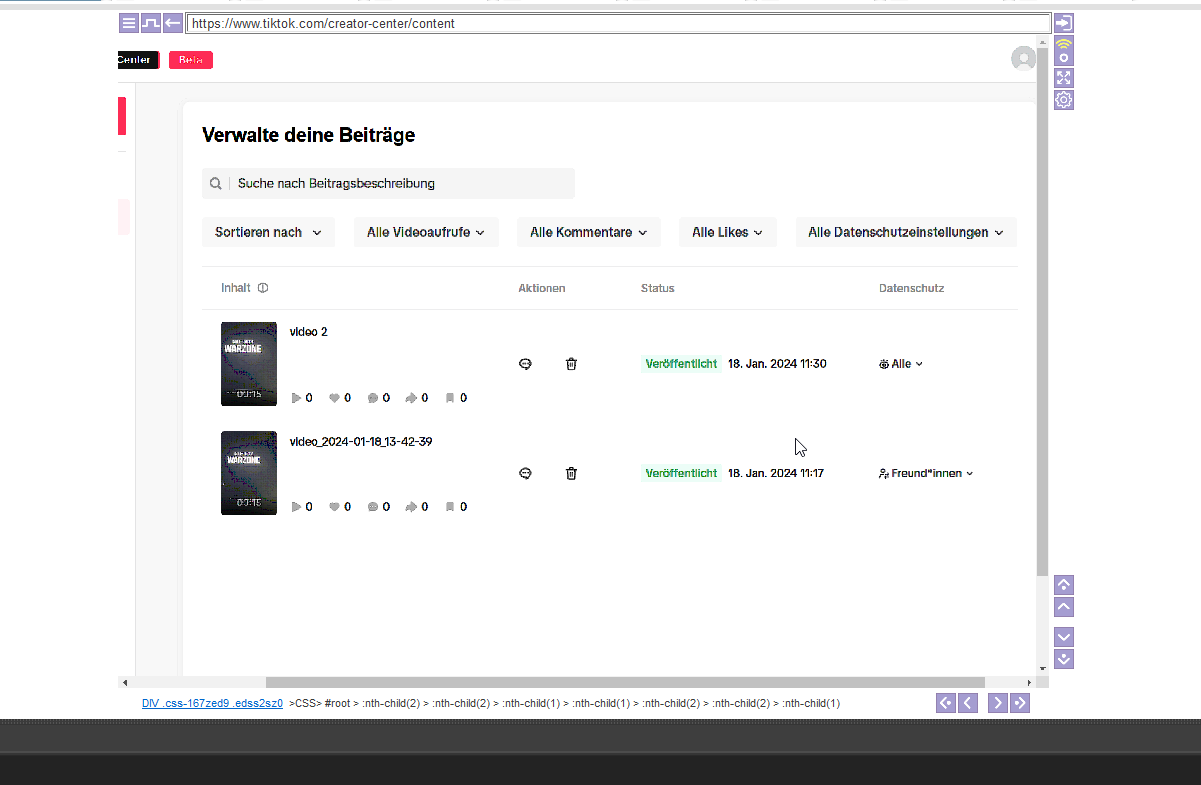Click the info icon next to Inhalt
The image size is (1201, 785).
[x=263, y=288]
